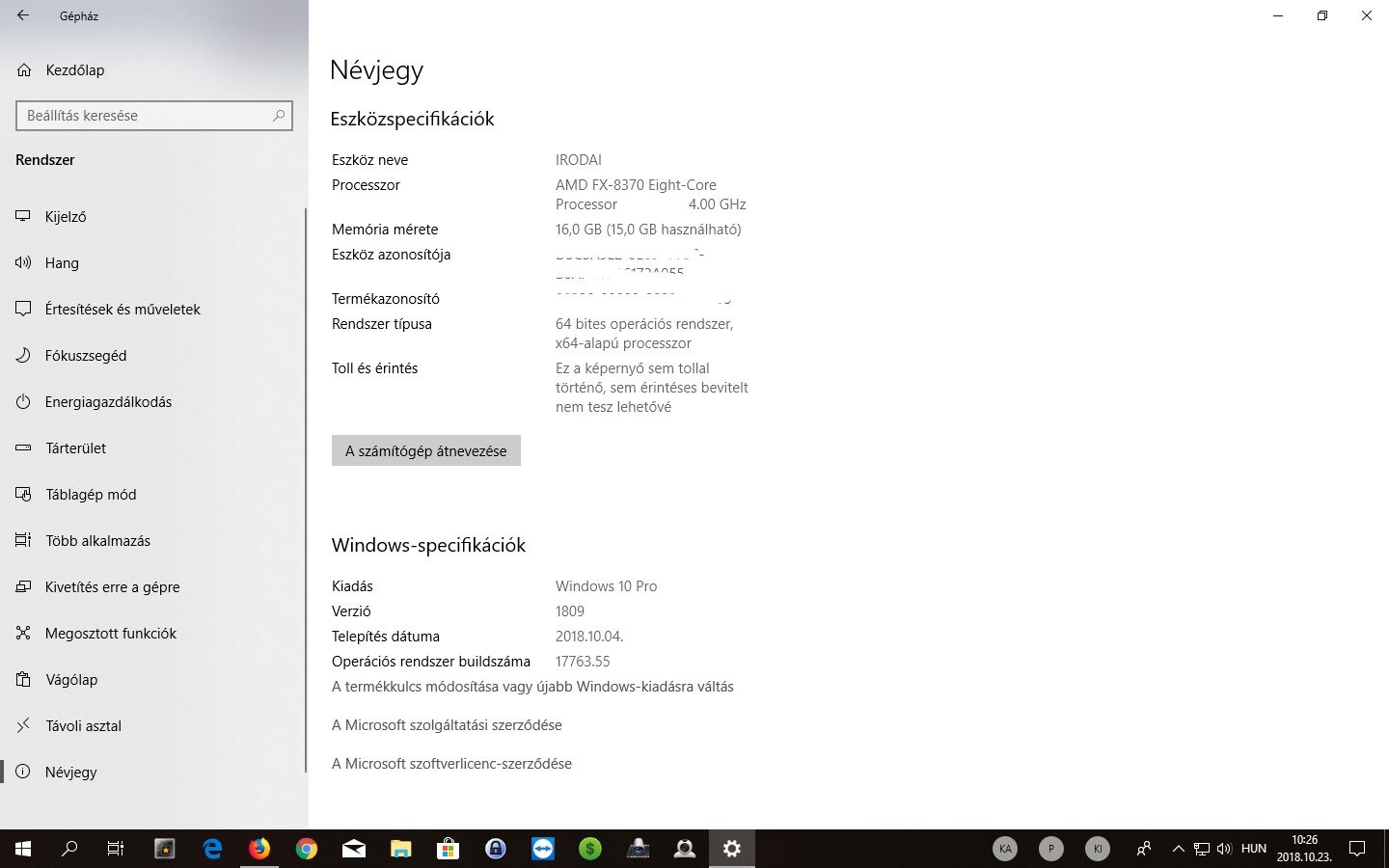Select the build number 17763.55
This screenshot has width=1389, height=868.
(583, 662)
